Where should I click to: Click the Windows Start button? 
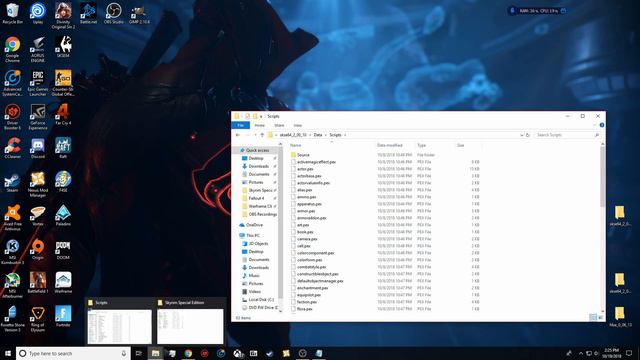[8, 353]
